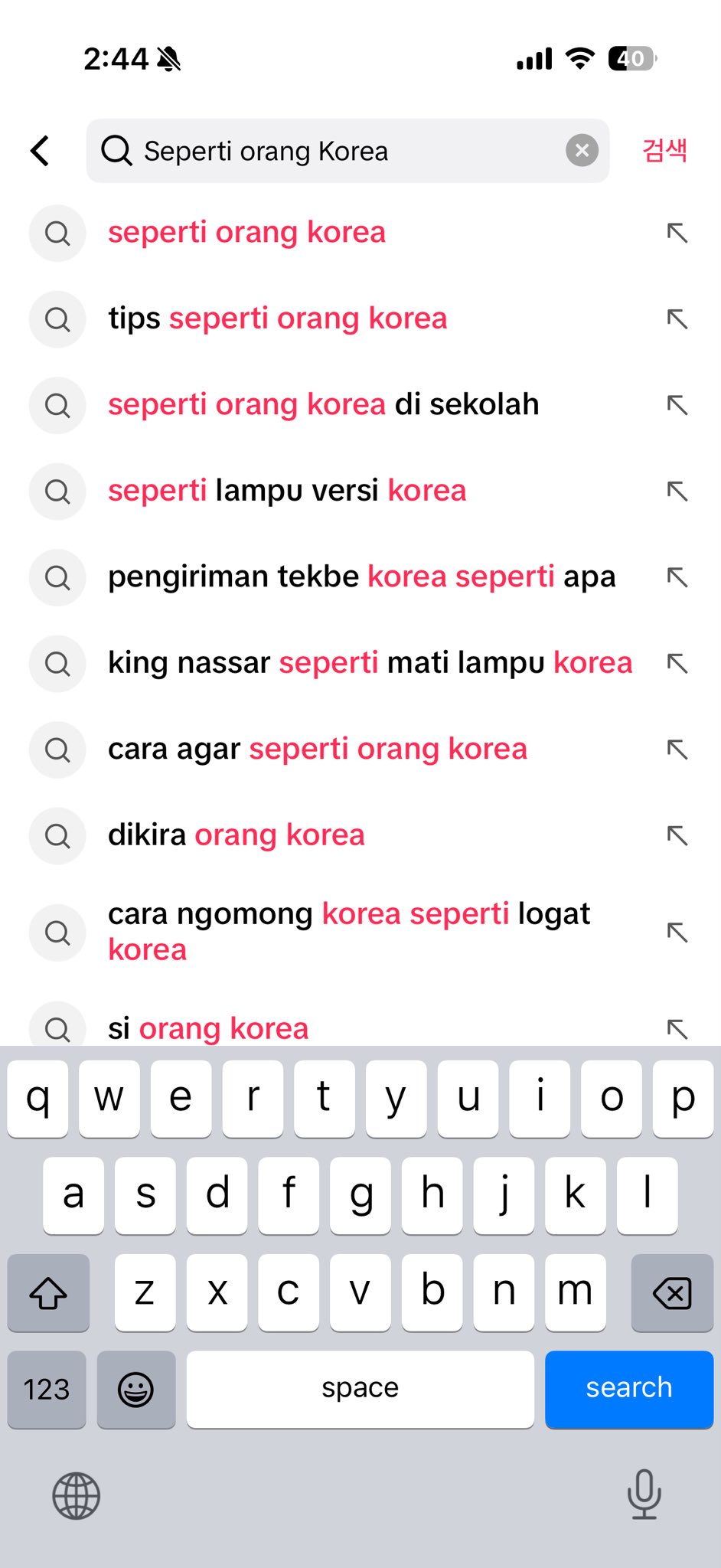721x1568 pixels.
Task: Switch to the 123 numeric keyboard
Action: 47,1389
